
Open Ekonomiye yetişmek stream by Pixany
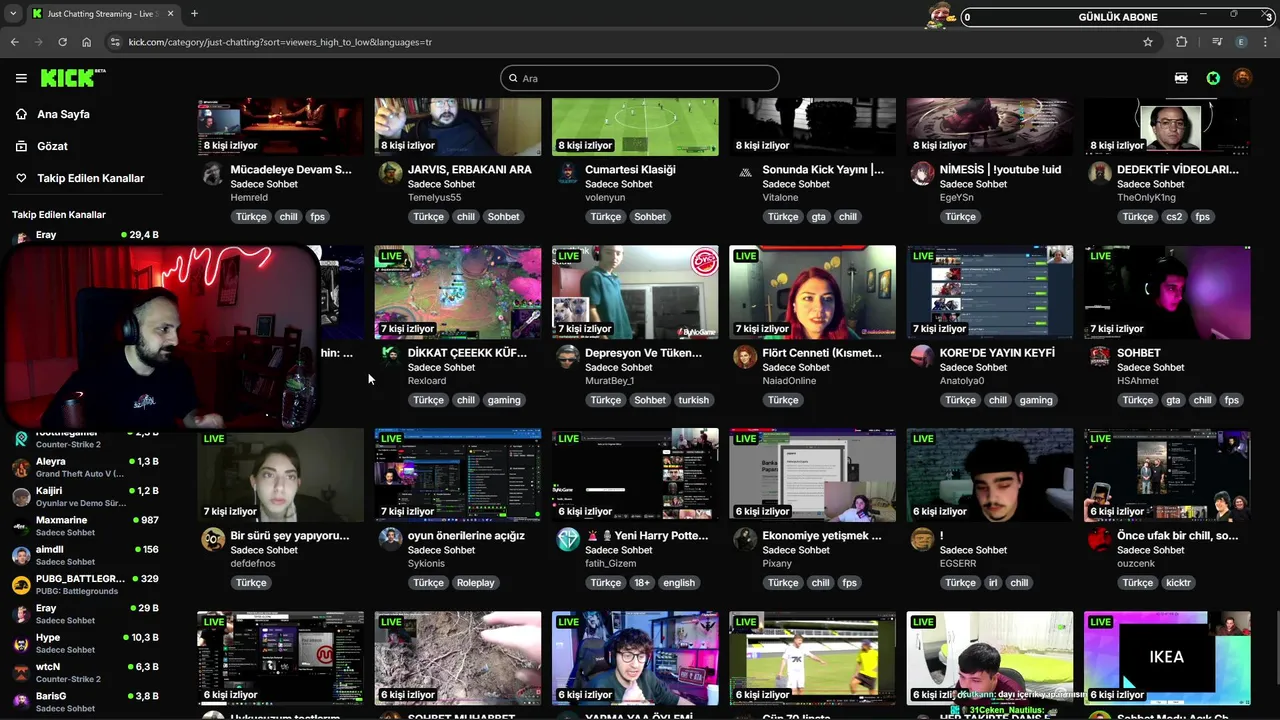point(812,476)
